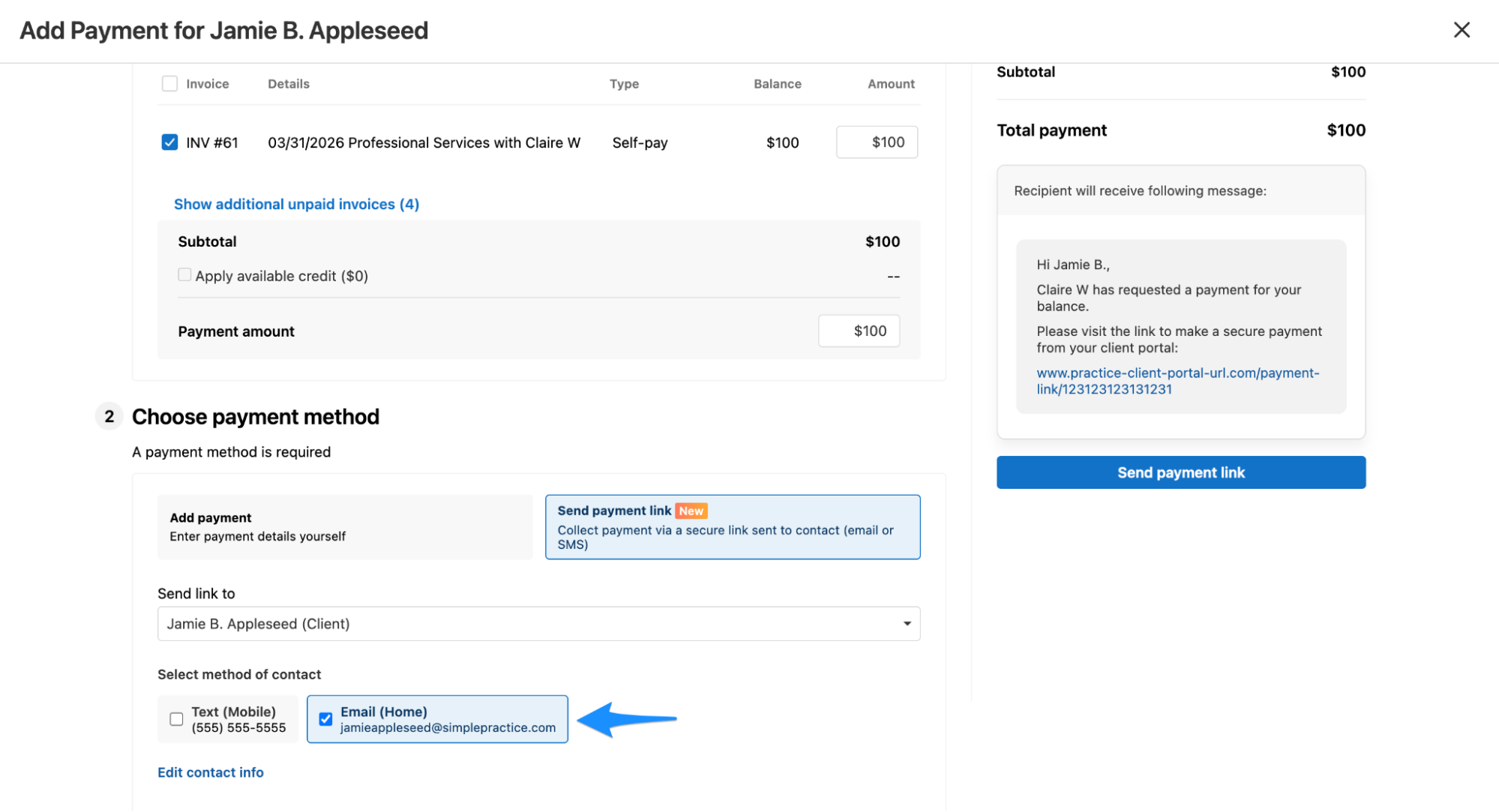
Task: Open the Edit contact info link
Action: pyautogui.click(x=211, y=772)
